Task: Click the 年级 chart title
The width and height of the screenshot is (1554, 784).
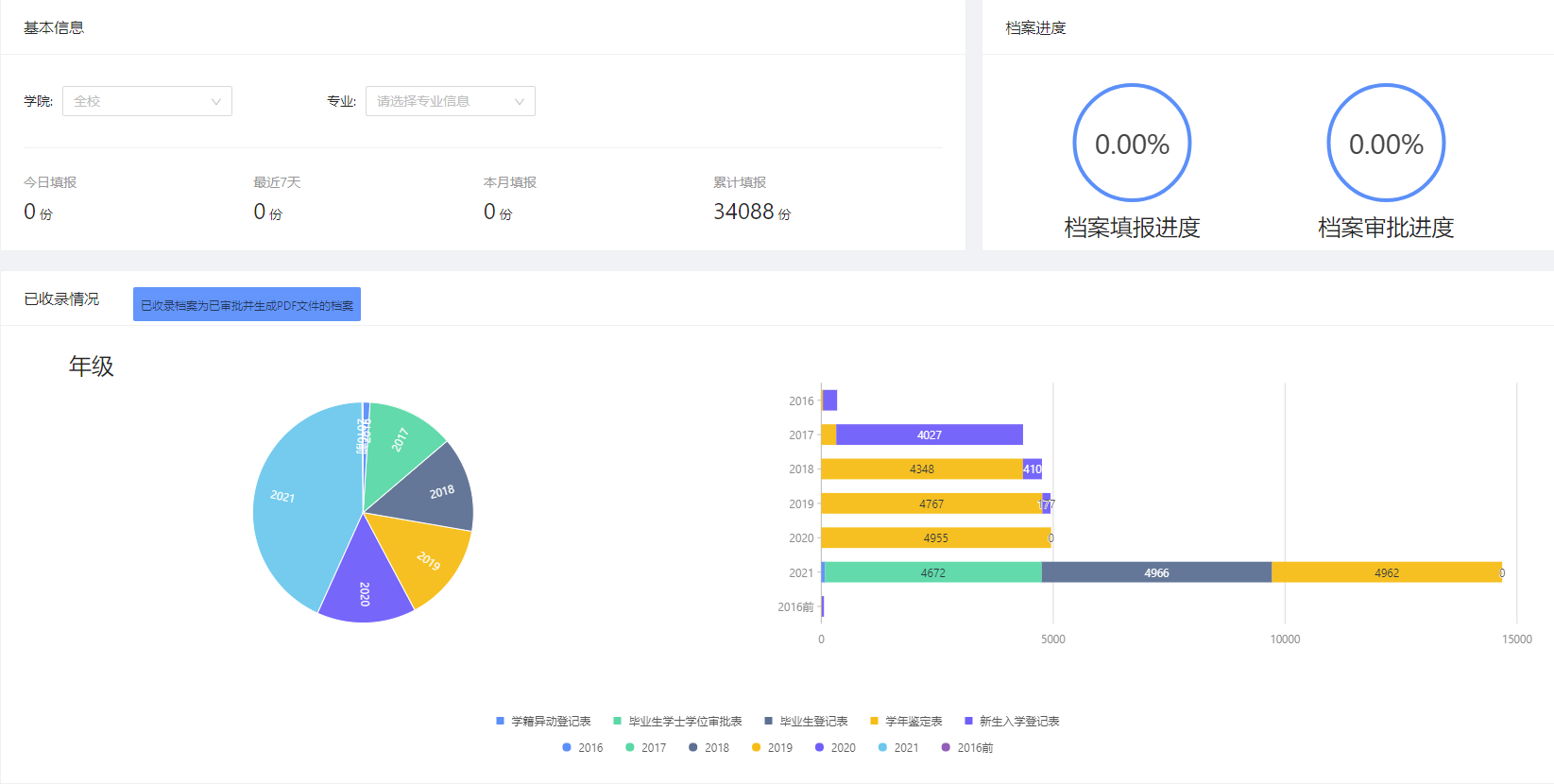Action: tap(92, 366)
